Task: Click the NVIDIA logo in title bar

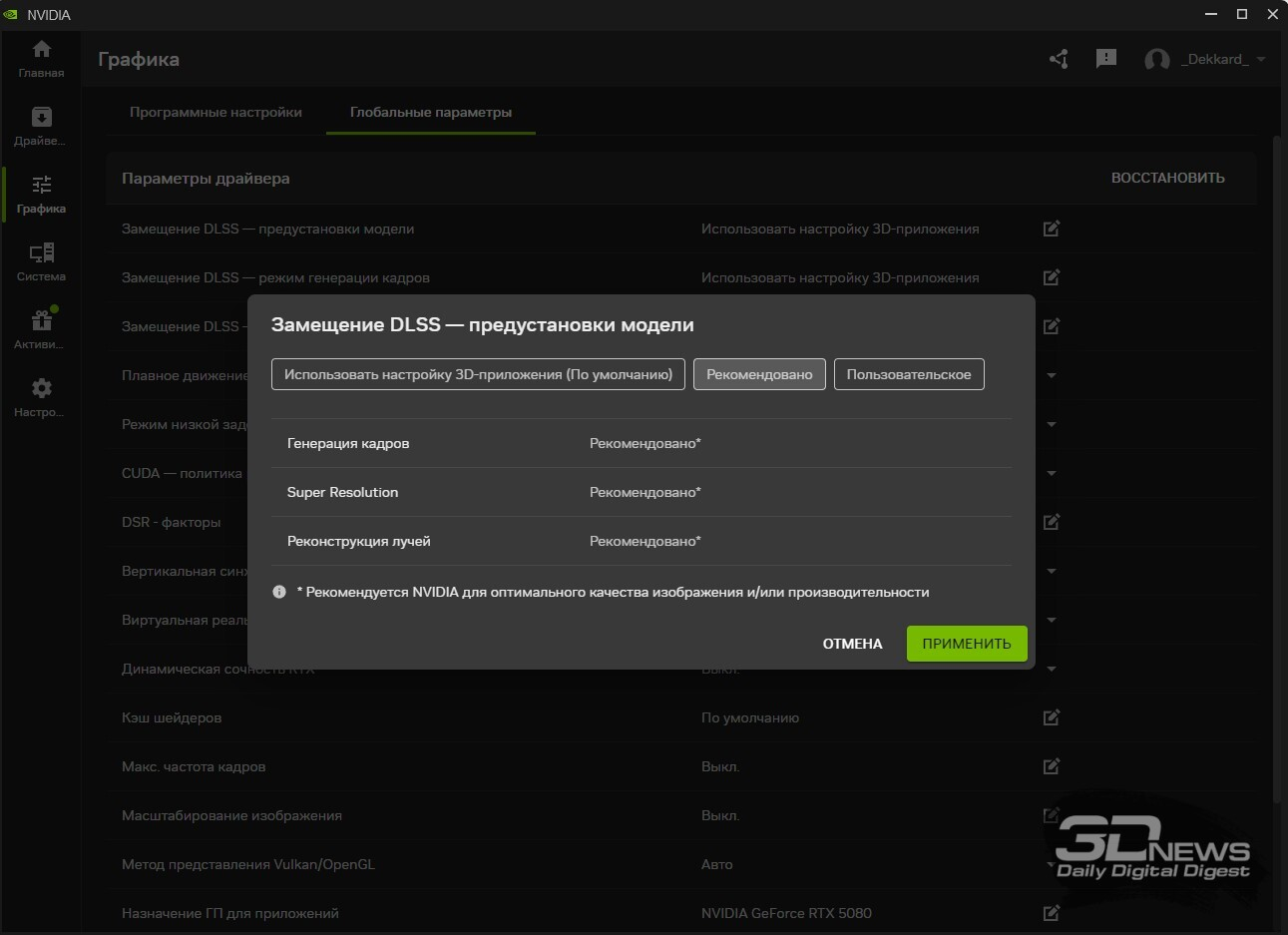Action: click(x=11, y=15)
